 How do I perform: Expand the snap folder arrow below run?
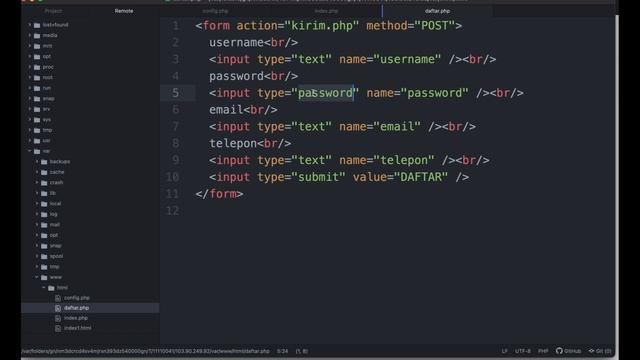[x=30, y=99]
